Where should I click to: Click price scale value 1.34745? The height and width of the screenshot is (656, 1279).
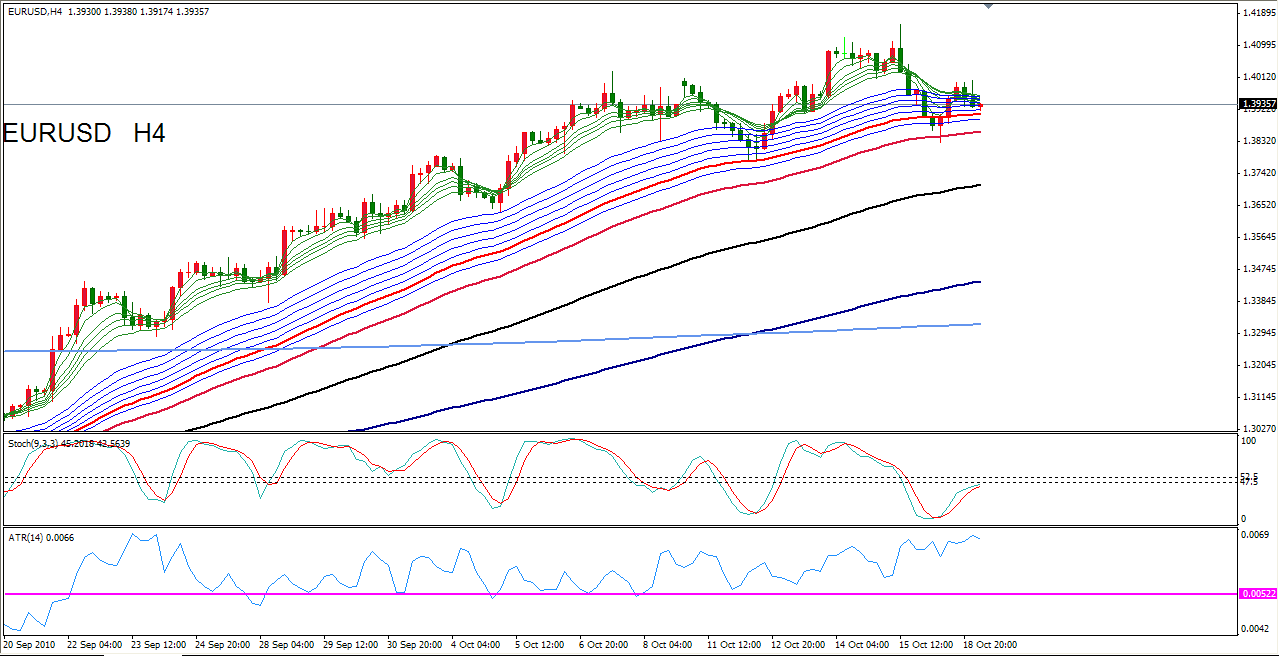(x=1258, y=269)
